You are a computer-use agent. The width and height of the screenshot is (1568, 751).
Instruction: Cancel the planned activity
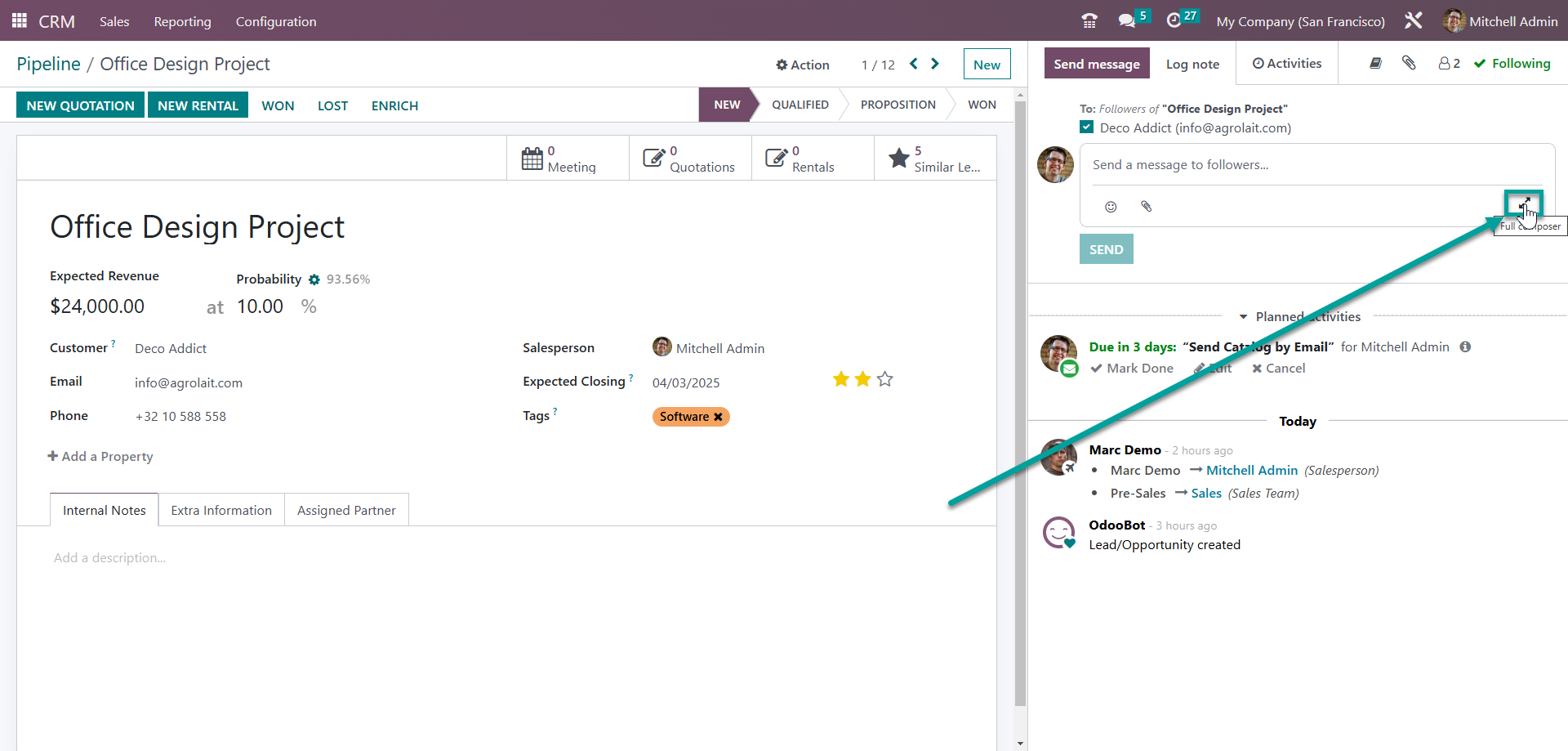(1278, 368)
